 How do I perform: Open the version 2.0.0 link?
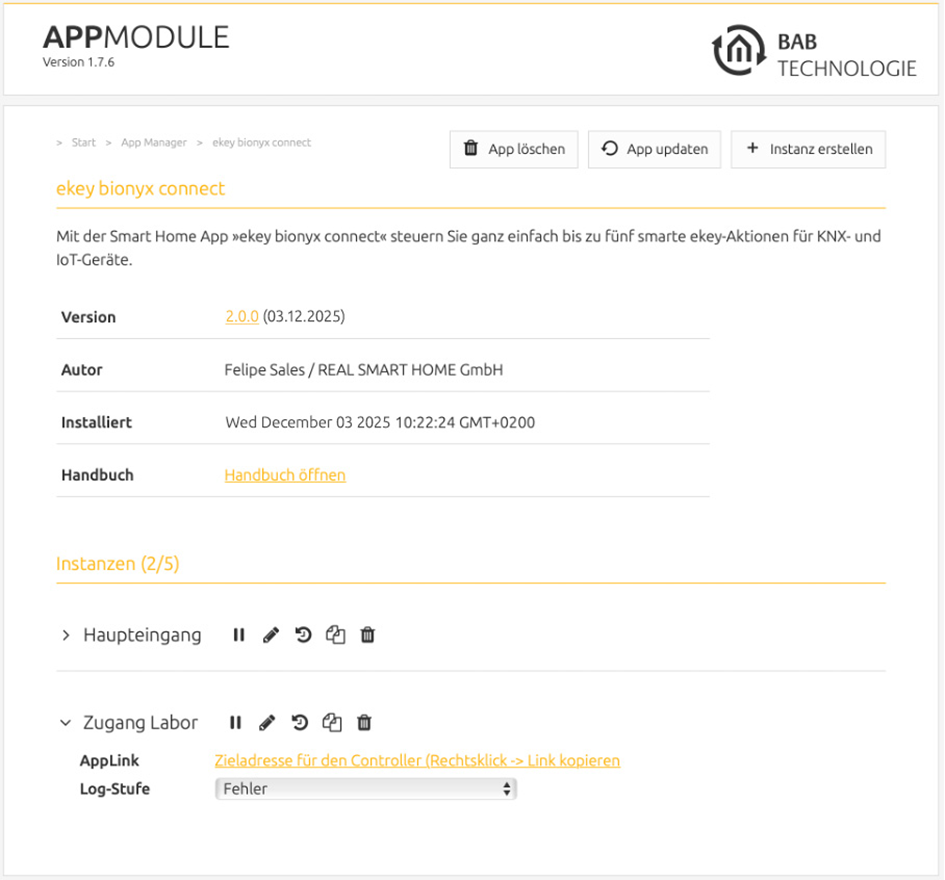click(242, 316)
